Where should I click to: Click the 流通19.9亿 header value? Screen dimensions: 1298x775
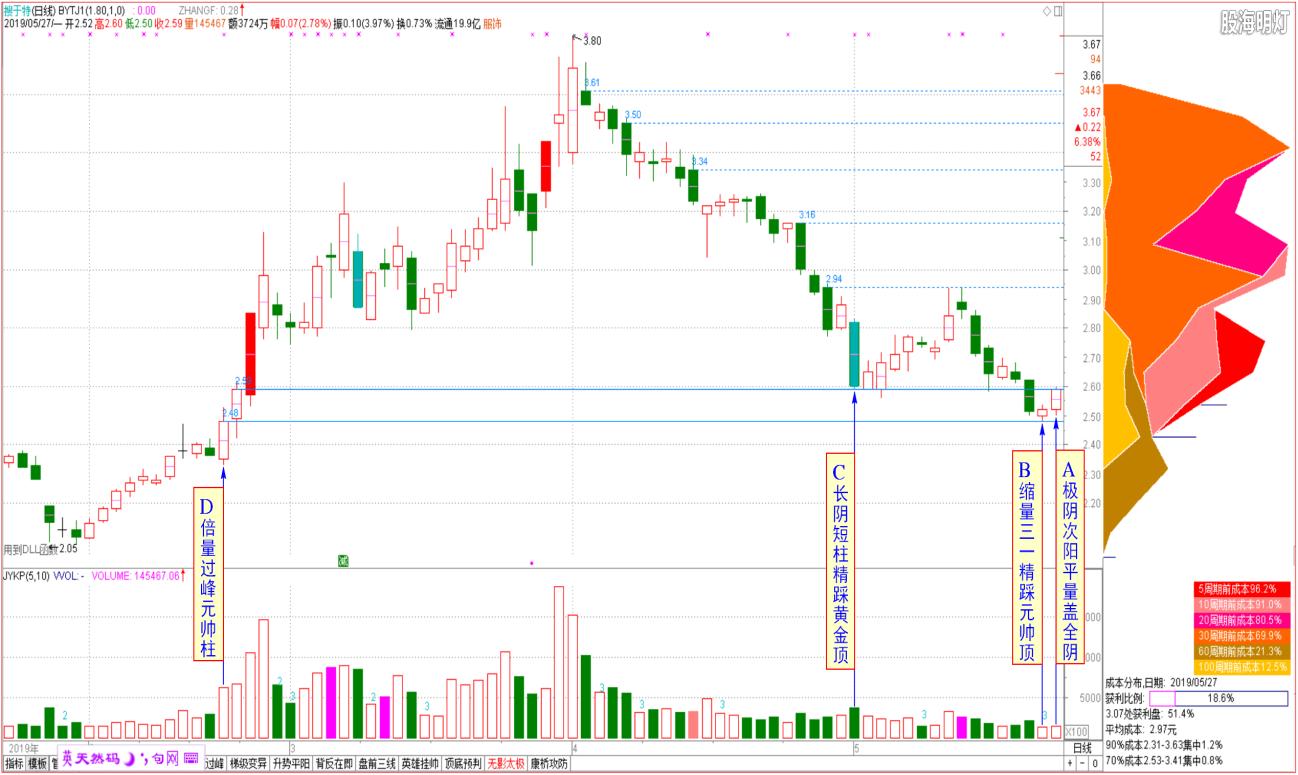pos(455,23)
